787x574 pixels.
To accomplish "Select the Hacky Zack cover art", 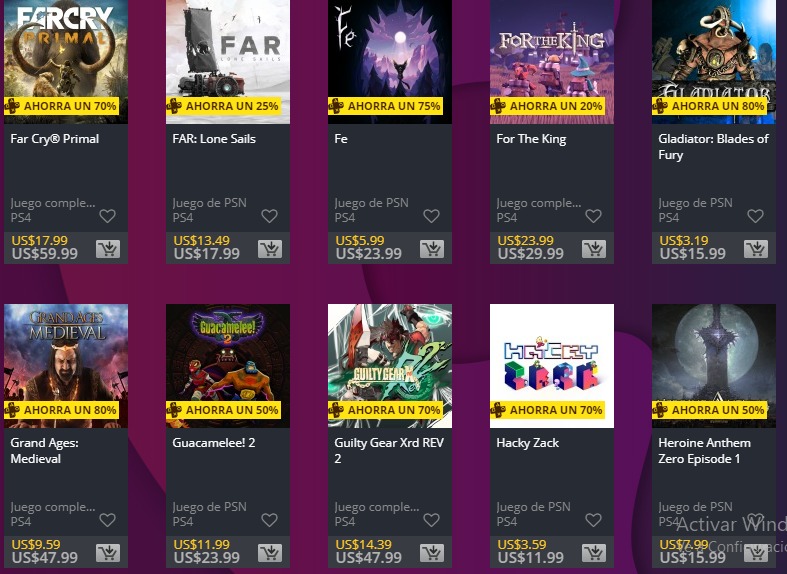I will (552, 366).
